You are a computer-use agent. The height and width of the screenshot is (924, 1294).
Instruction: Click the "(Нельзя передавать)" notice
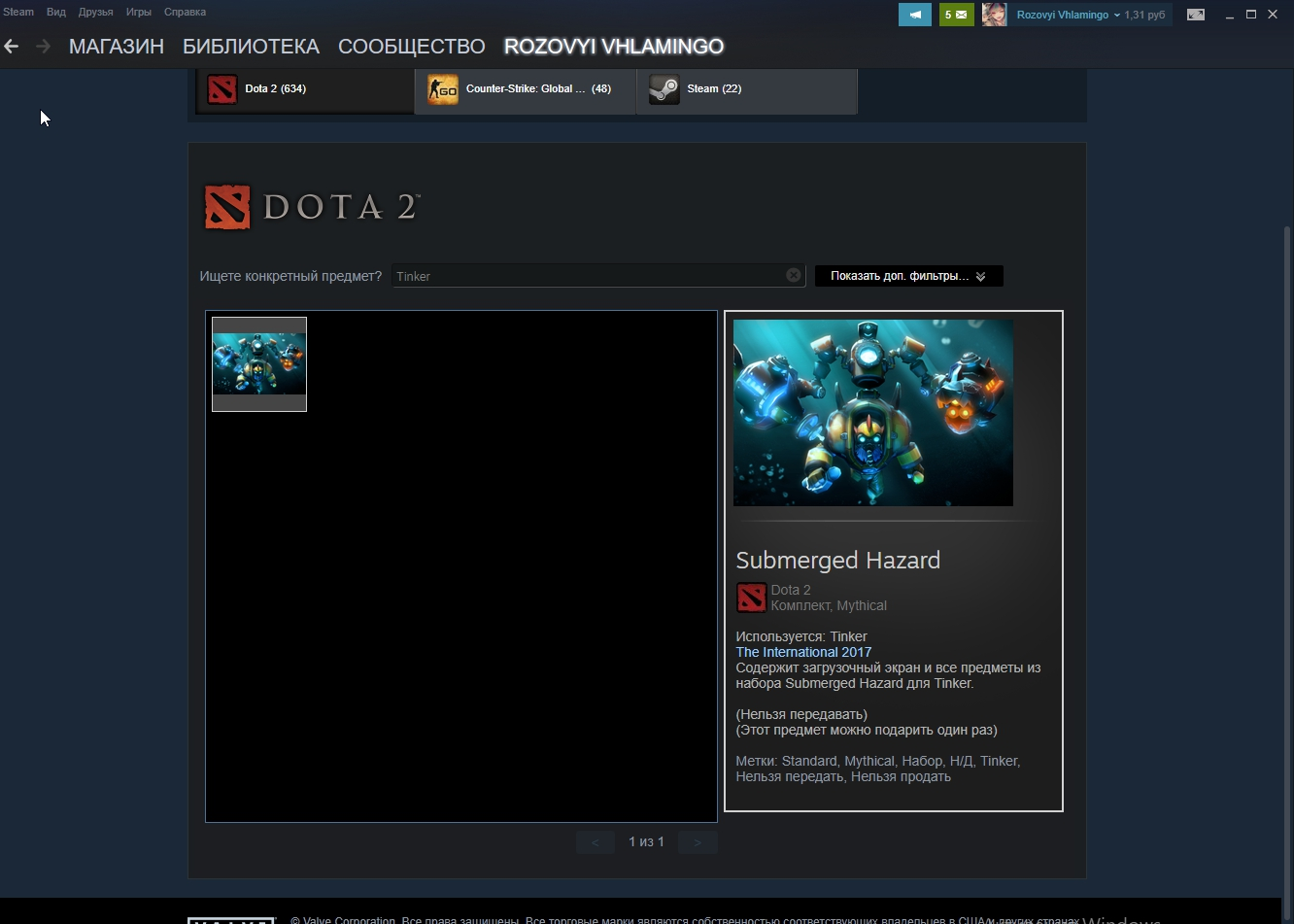(x=801, y=714)
